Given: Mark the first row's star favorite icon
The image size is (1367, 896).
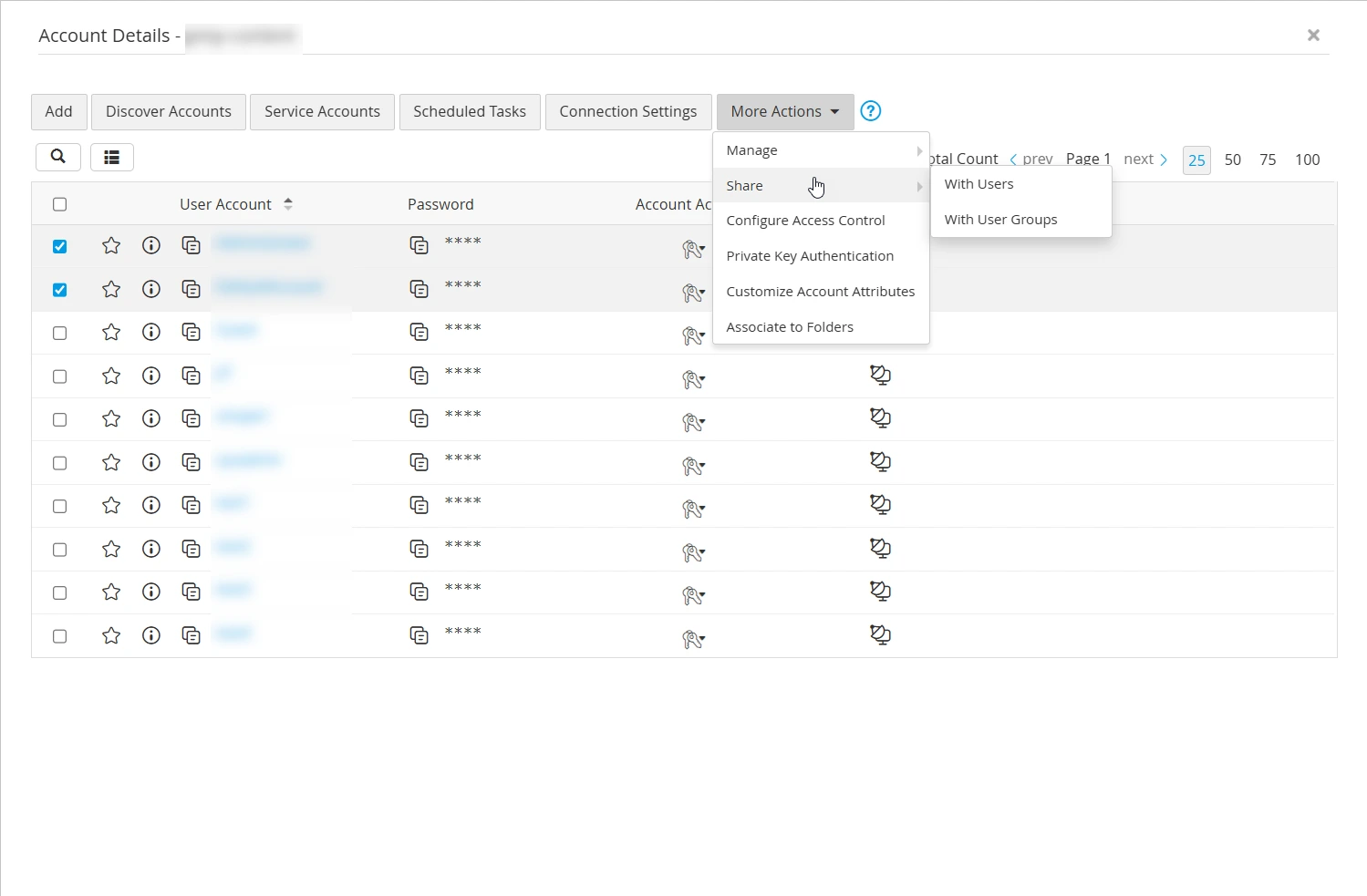Looking at the screenshot, I should [x=111, y=246].
